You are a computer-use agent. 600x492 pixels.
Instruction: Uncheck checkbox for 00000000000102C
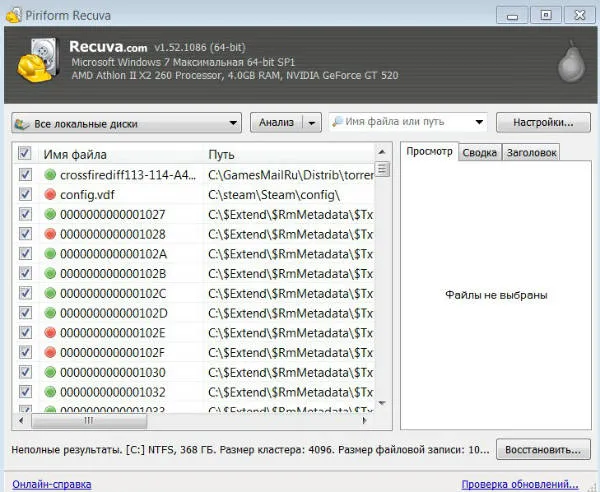click(25, 293)
